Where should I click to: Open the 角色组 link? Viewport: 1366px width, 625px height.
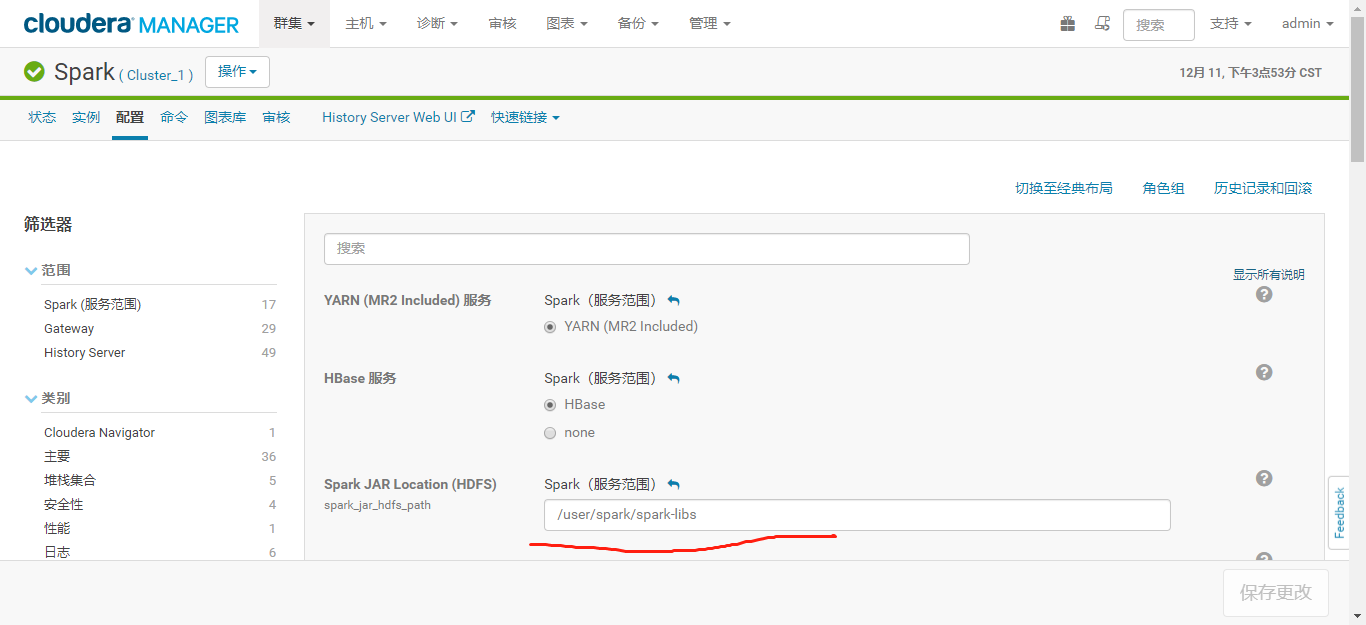(1164, 188)
